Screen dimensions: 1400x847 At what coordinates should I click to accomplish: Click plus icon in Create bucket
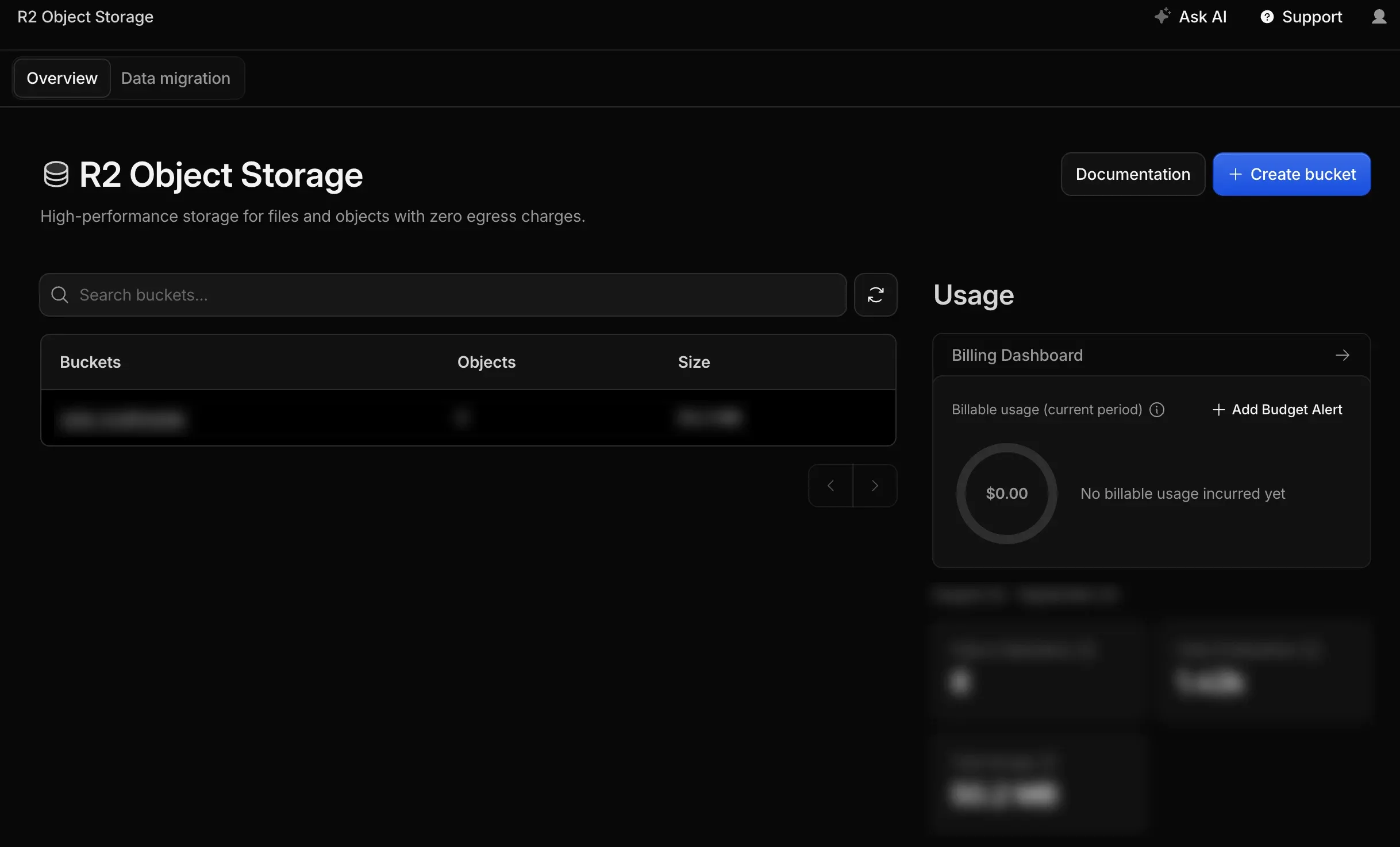pyautogui.click(x=1235, y=174)
